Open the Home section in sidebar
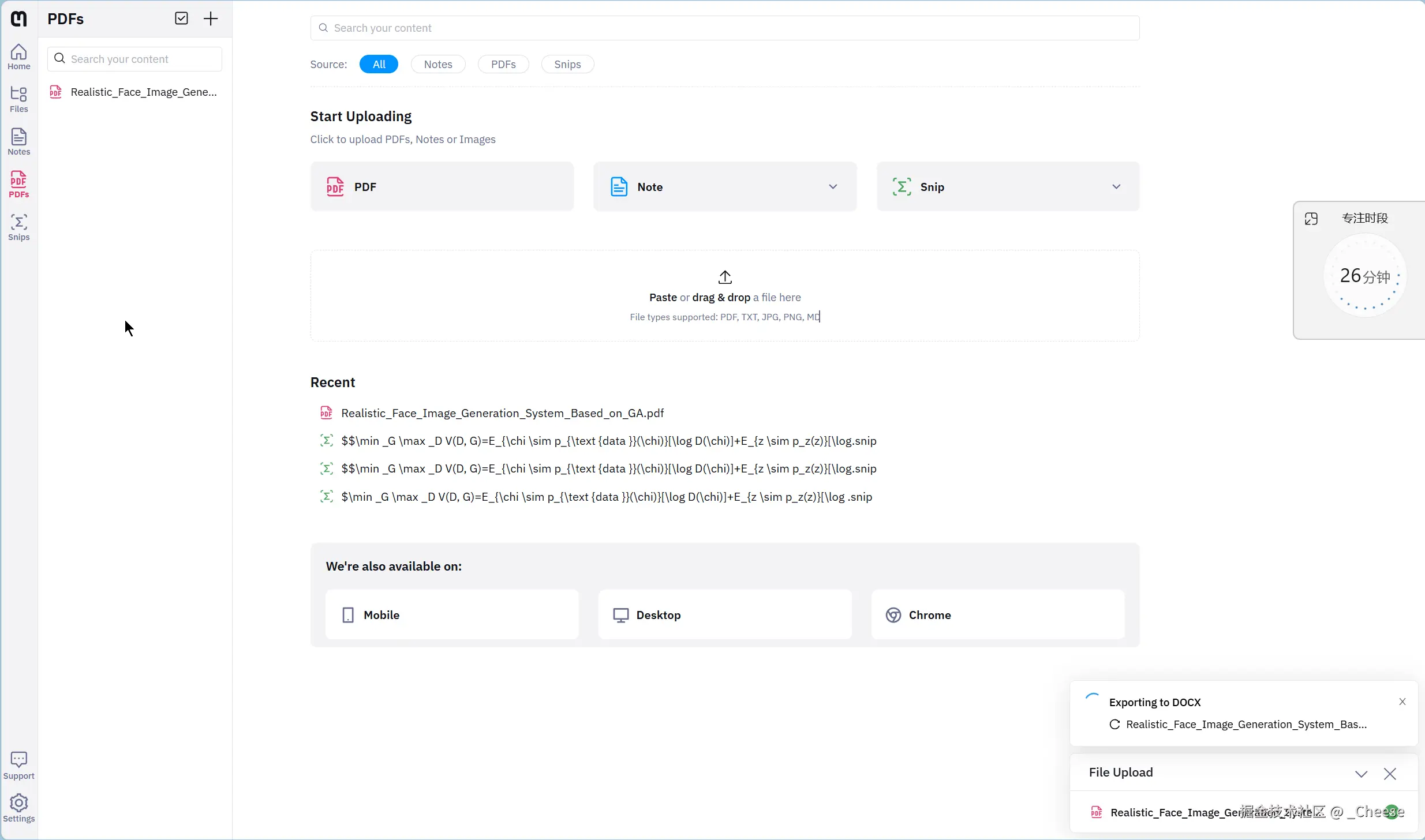The height and width of the screenshot is (840, 1425). [x=18, y=57]
